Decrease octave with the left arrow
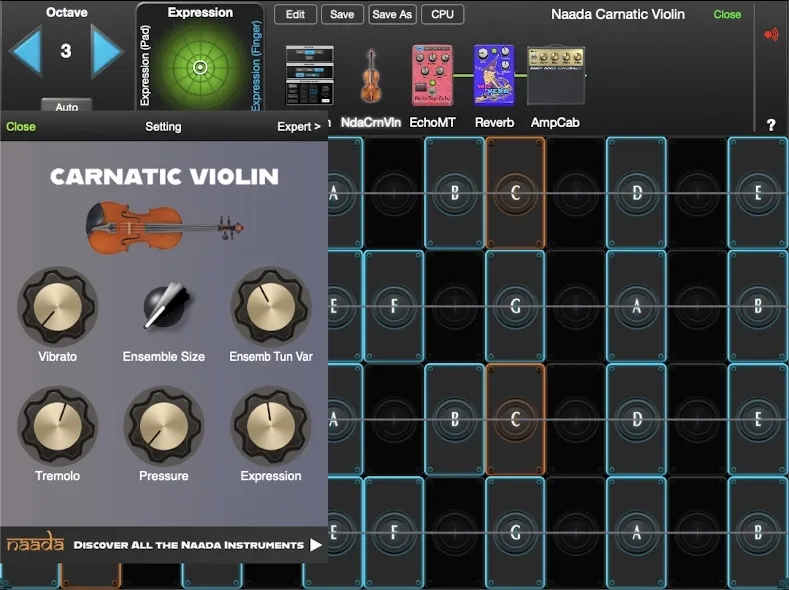This screenshot has width=789, height=590. point(25,51)
